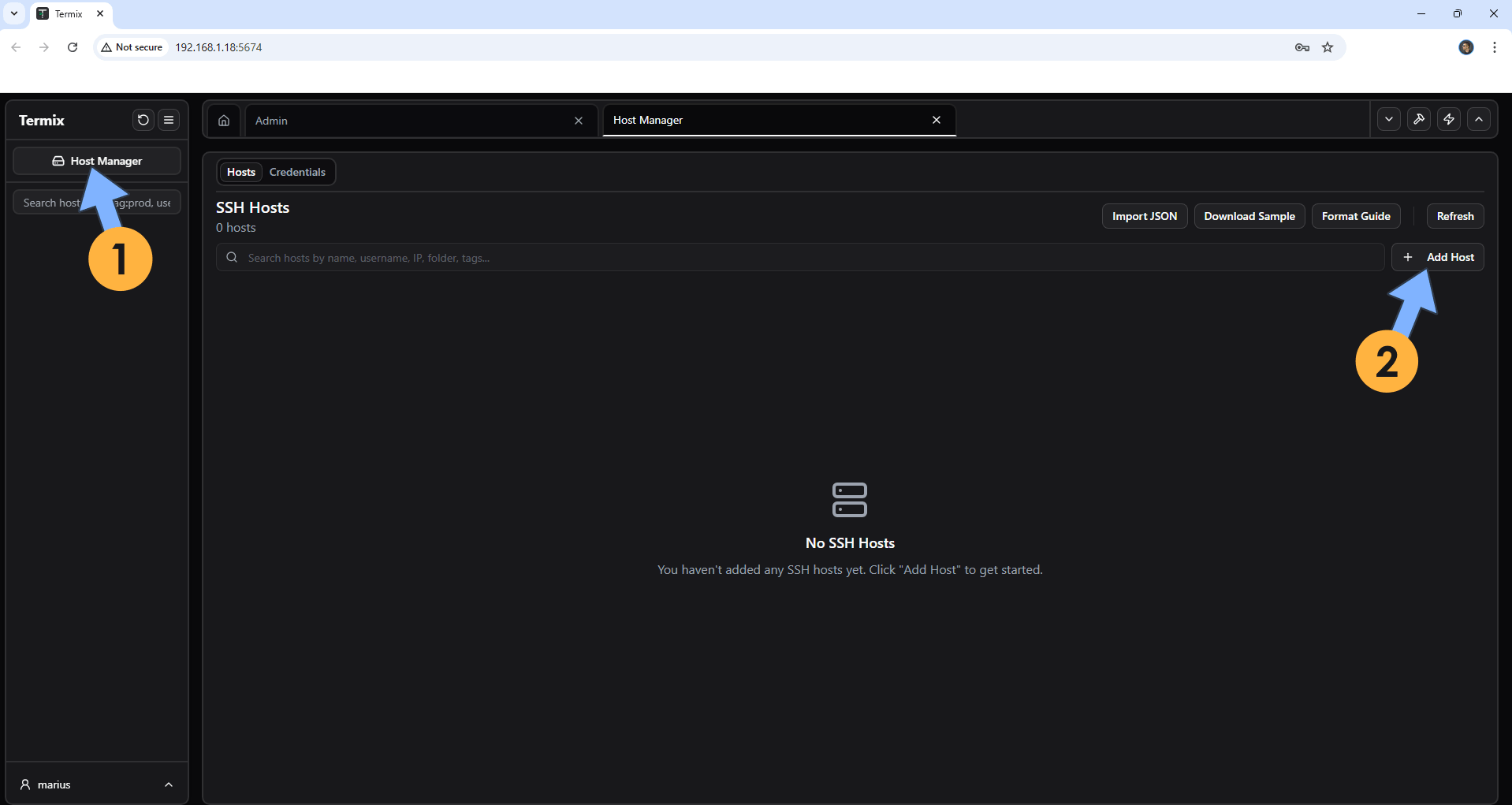The height and width of the screenshot is (805, 1512).
Task: Open the tools wrench icon
Action: (1419, 120)
